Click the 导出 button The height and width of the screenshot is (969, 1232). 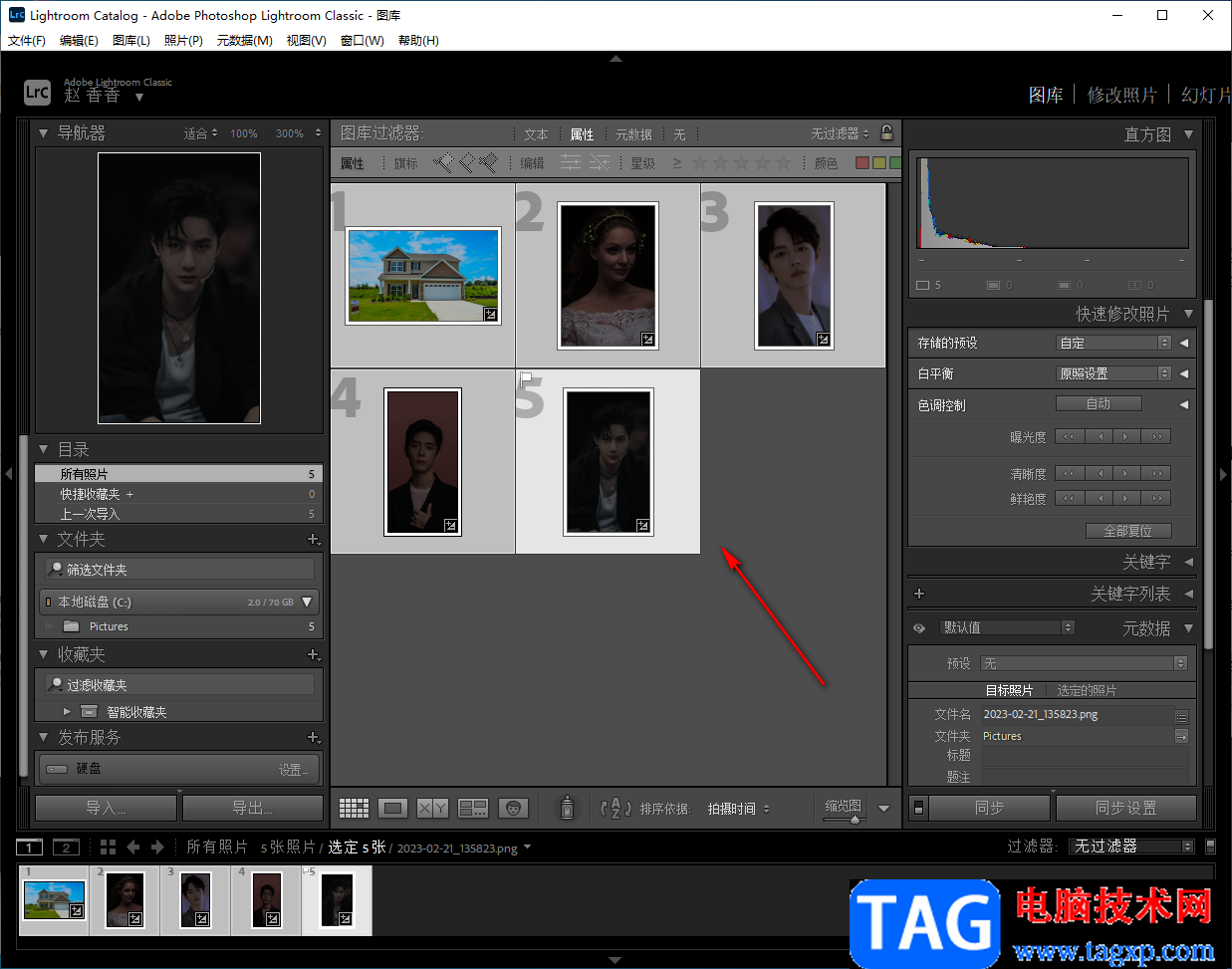coord(253,808)
